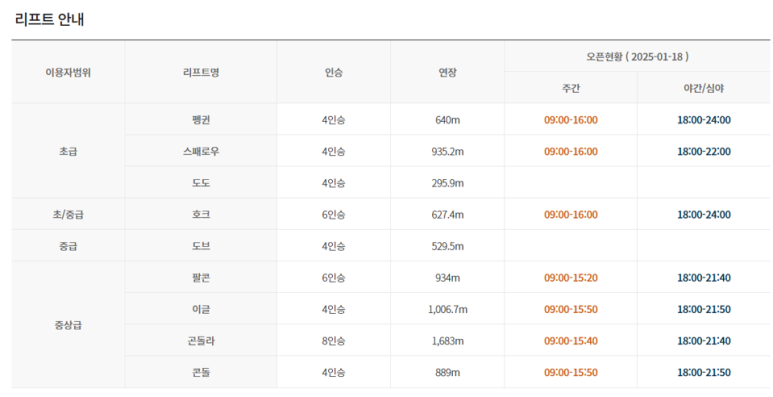Image resolution: width=773 pixels, height=397 pixels.
Task: Click the 호크 lift name
Action: click(x=201, y=215)
